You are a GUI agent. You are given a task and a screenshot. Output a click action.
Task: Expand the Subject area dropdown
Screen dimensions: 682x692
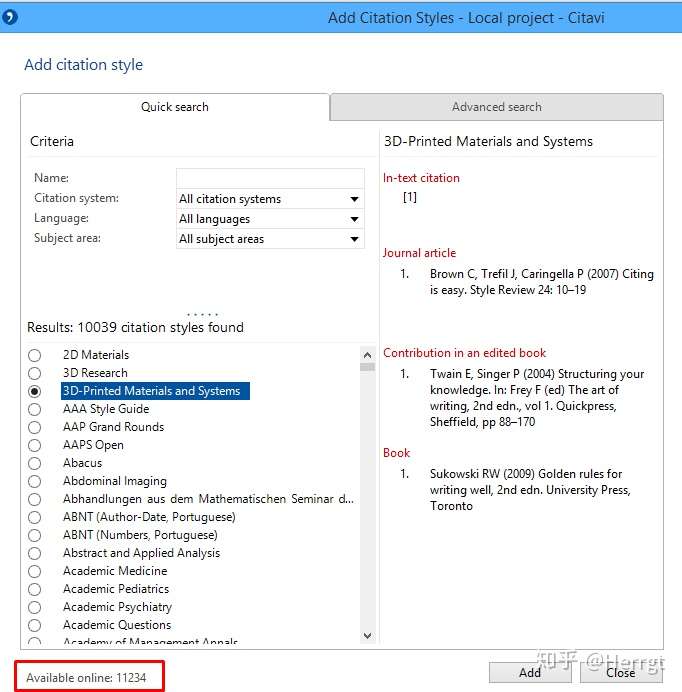pos(270,239)
